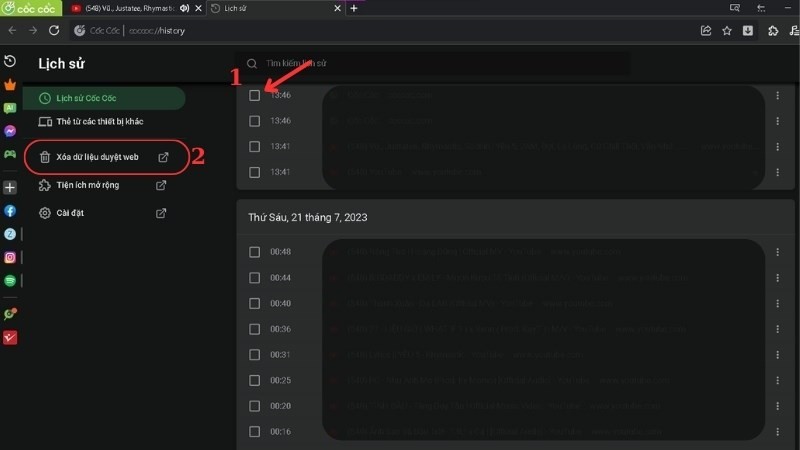The width and height of the screenshot is (800, 450).
Task: Open the game controller sidebar icon
Action: pos(10,154)
